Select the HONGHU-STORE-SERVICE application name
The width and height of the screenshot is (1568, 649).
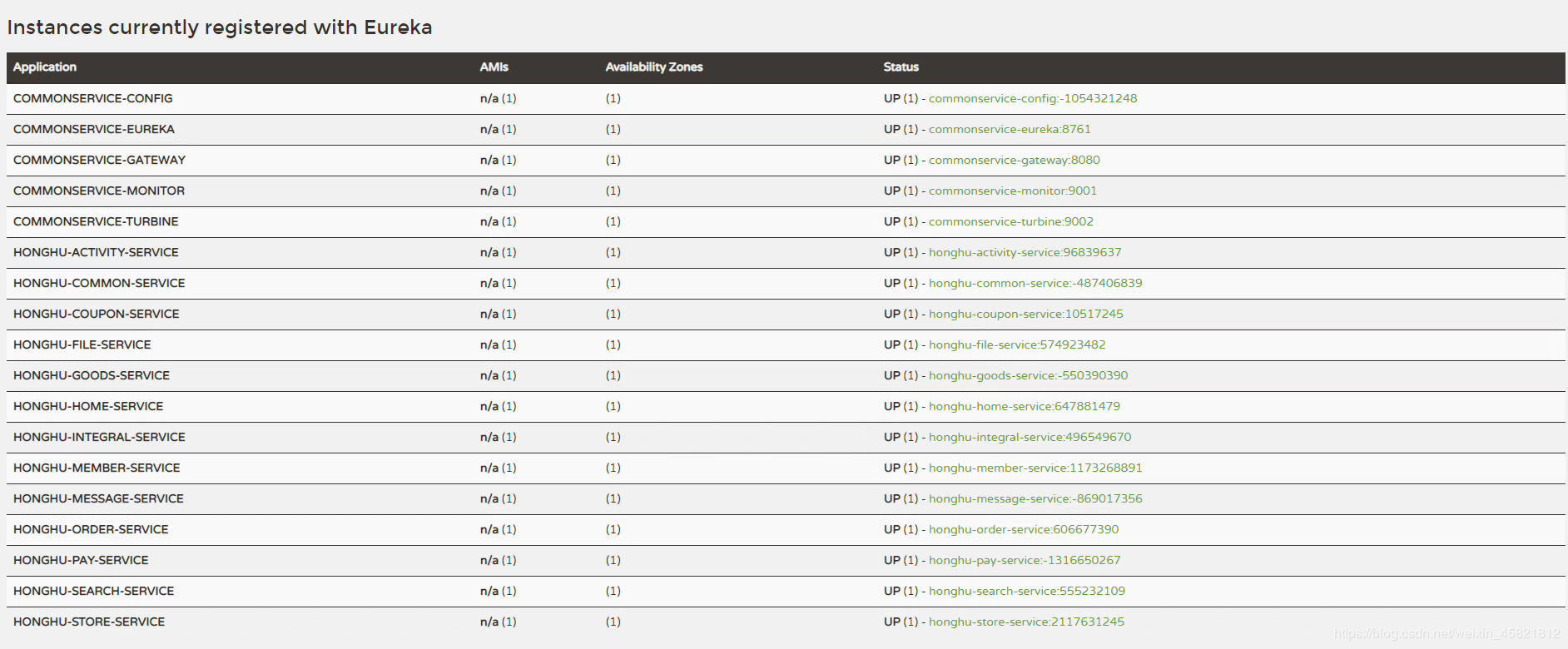tap(89, 622)
